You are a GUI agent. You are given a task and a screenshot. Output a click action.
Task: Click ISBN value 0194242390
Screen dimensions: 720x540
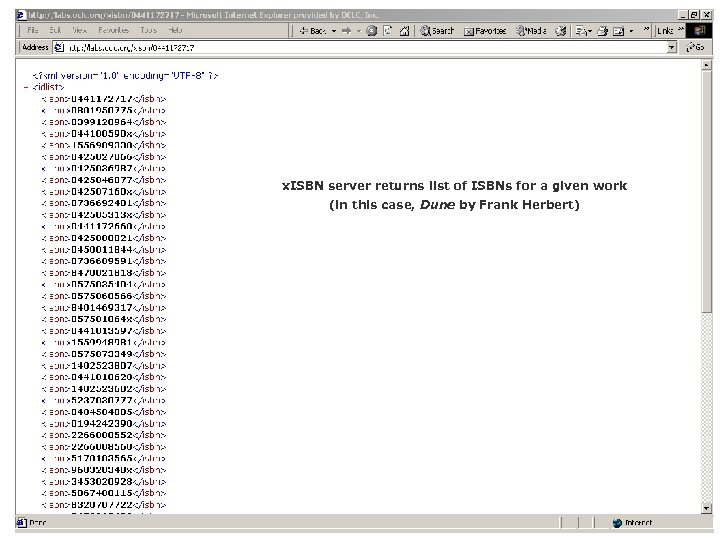(x=101, y=423)
